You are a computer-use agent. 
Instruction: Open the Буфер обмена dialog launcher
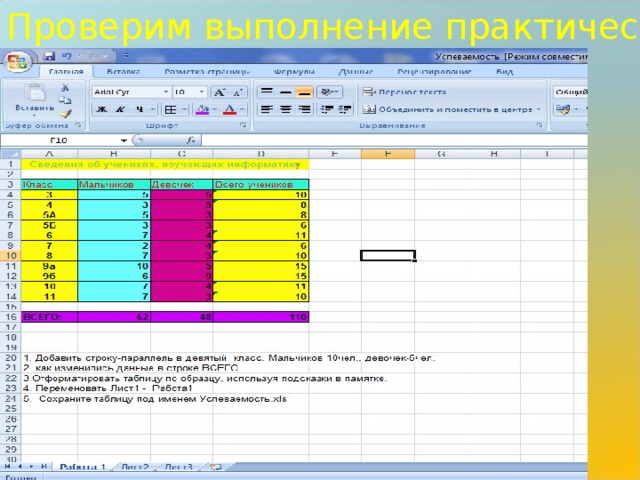[78, 125]
